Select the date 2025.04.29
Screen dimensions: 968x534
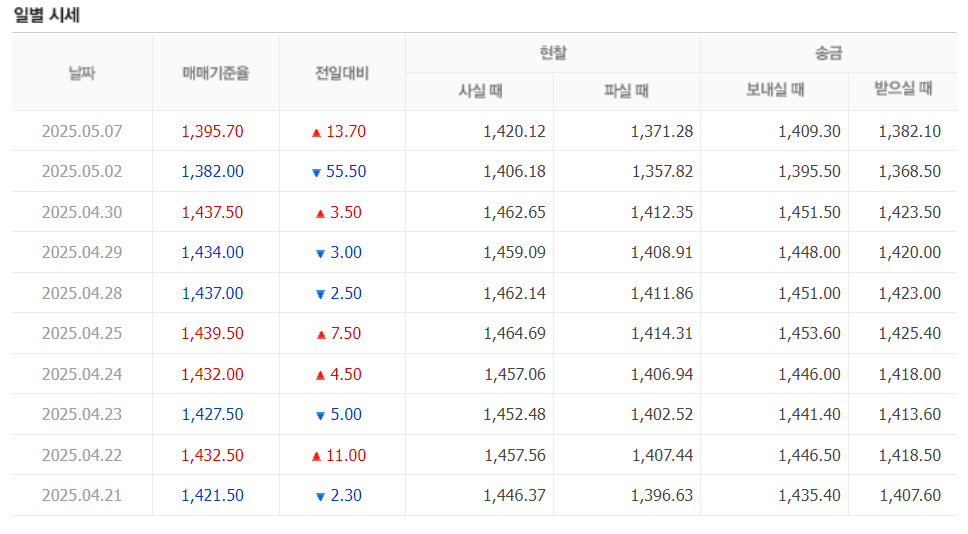click(82, 252)
